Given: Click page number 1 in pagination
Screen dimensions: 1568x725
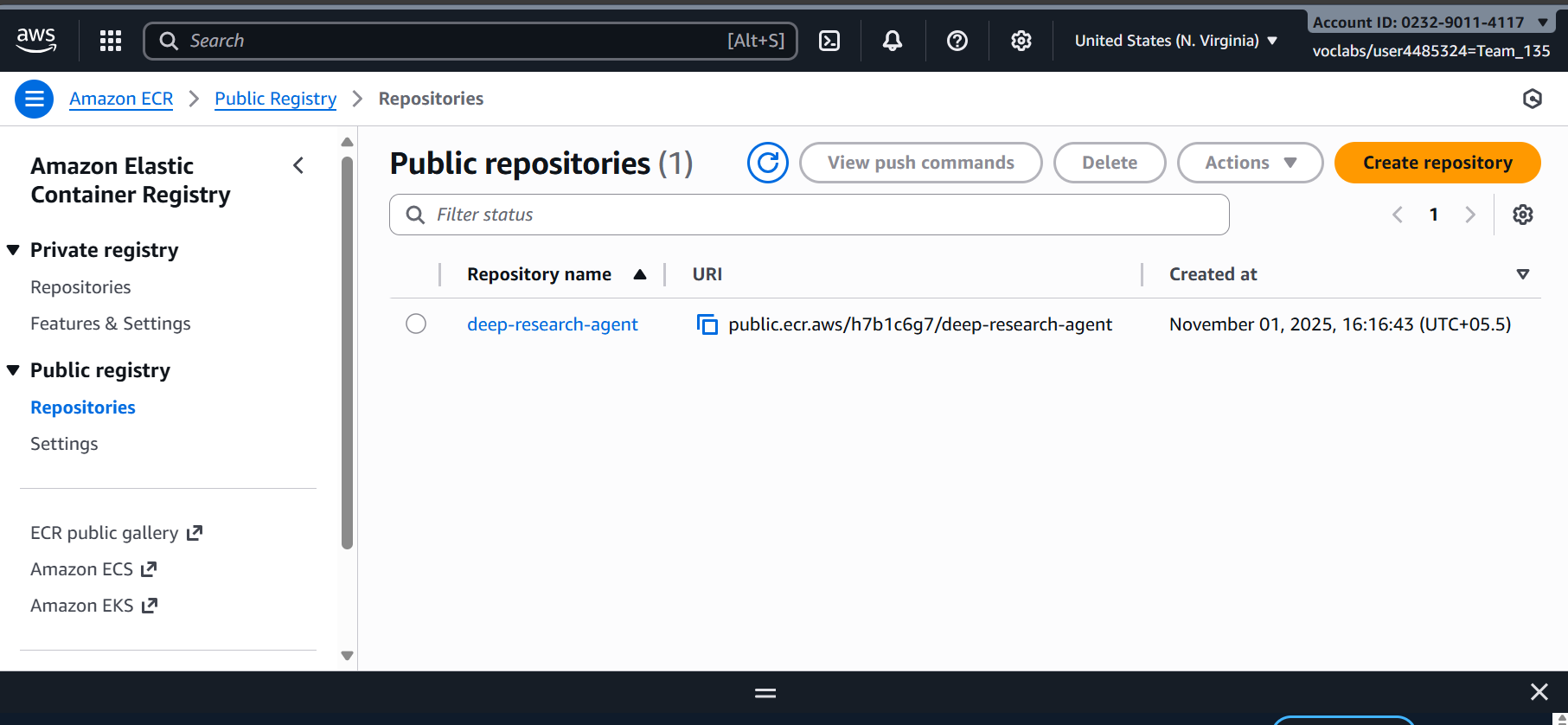Looking at the screenshot, I should [x=1434, y=215].
